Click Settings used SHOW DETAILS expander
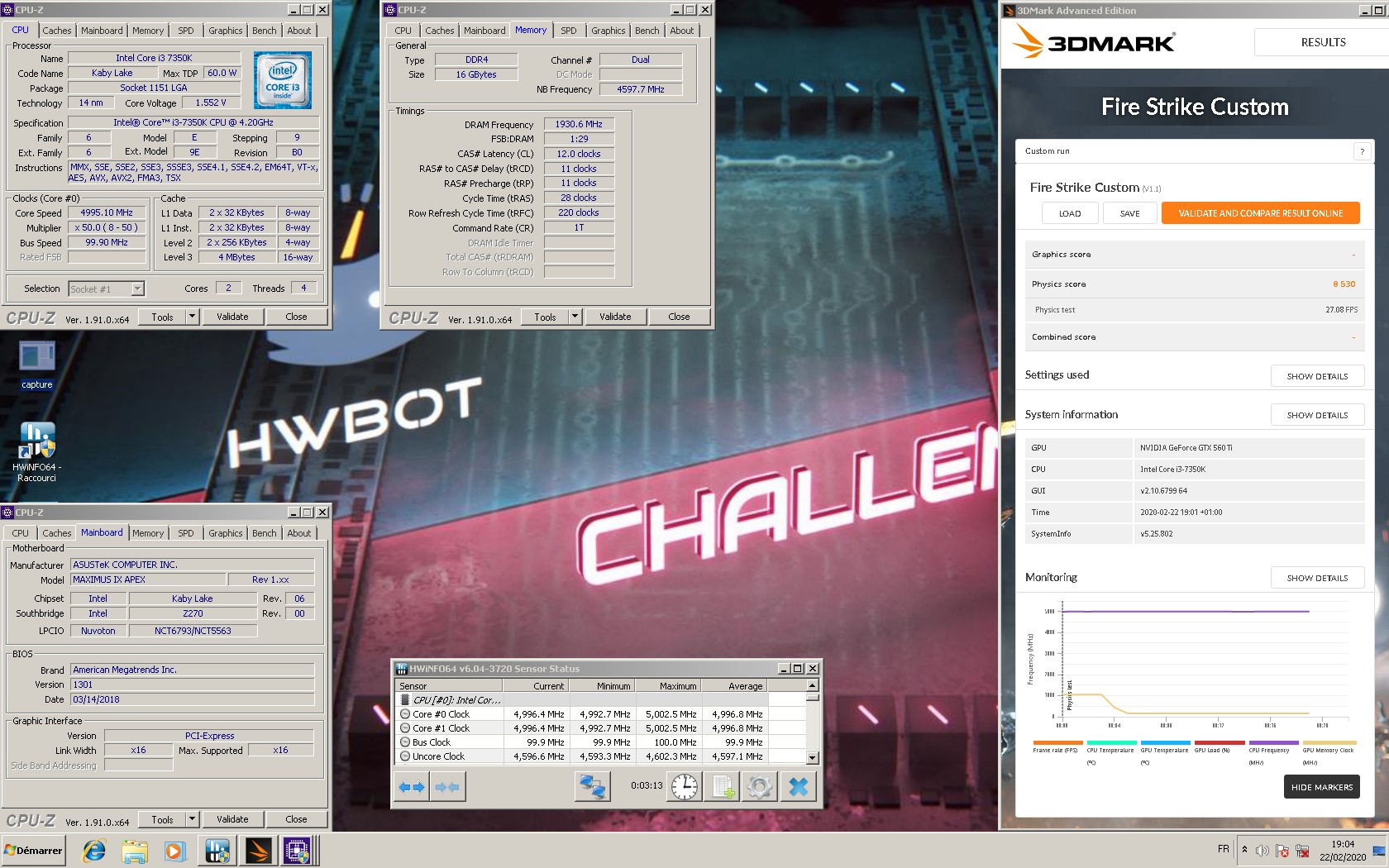Screen dimensions: 1389x868 pos(1317,376)
